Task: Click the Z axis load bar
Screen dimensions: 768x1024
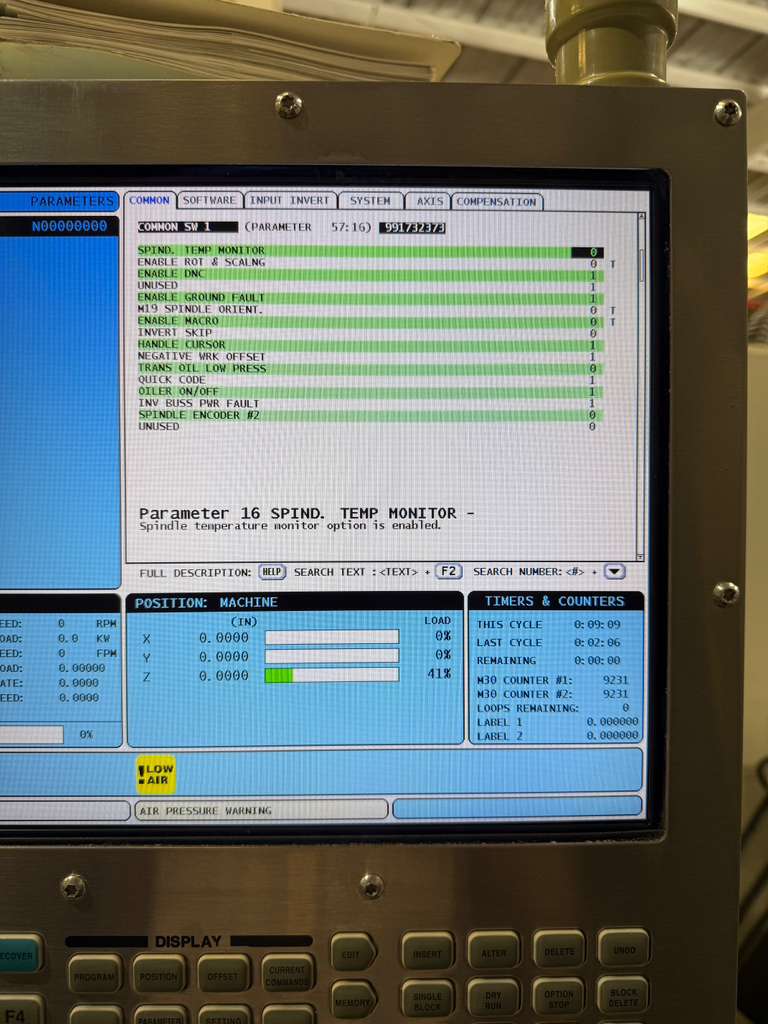Action: [x=331, y=676]
